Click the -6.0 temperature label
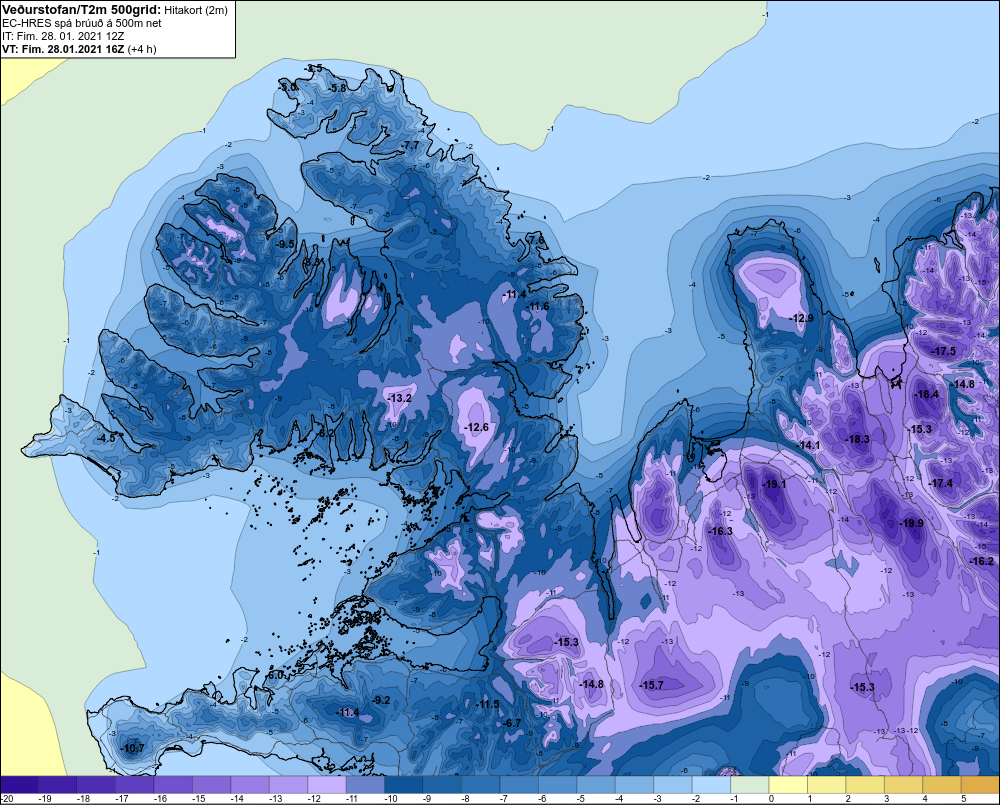Viewport: 1000px width, 805px height. 274,675
